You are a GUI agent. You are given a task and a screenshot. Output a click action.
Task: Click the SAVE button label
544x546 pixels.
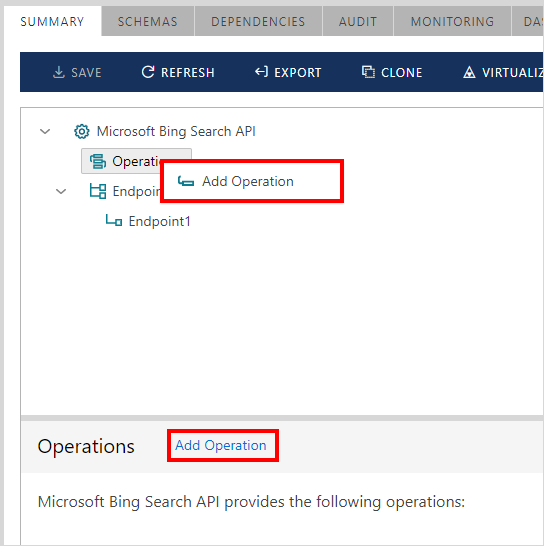(x=86, y=73)
